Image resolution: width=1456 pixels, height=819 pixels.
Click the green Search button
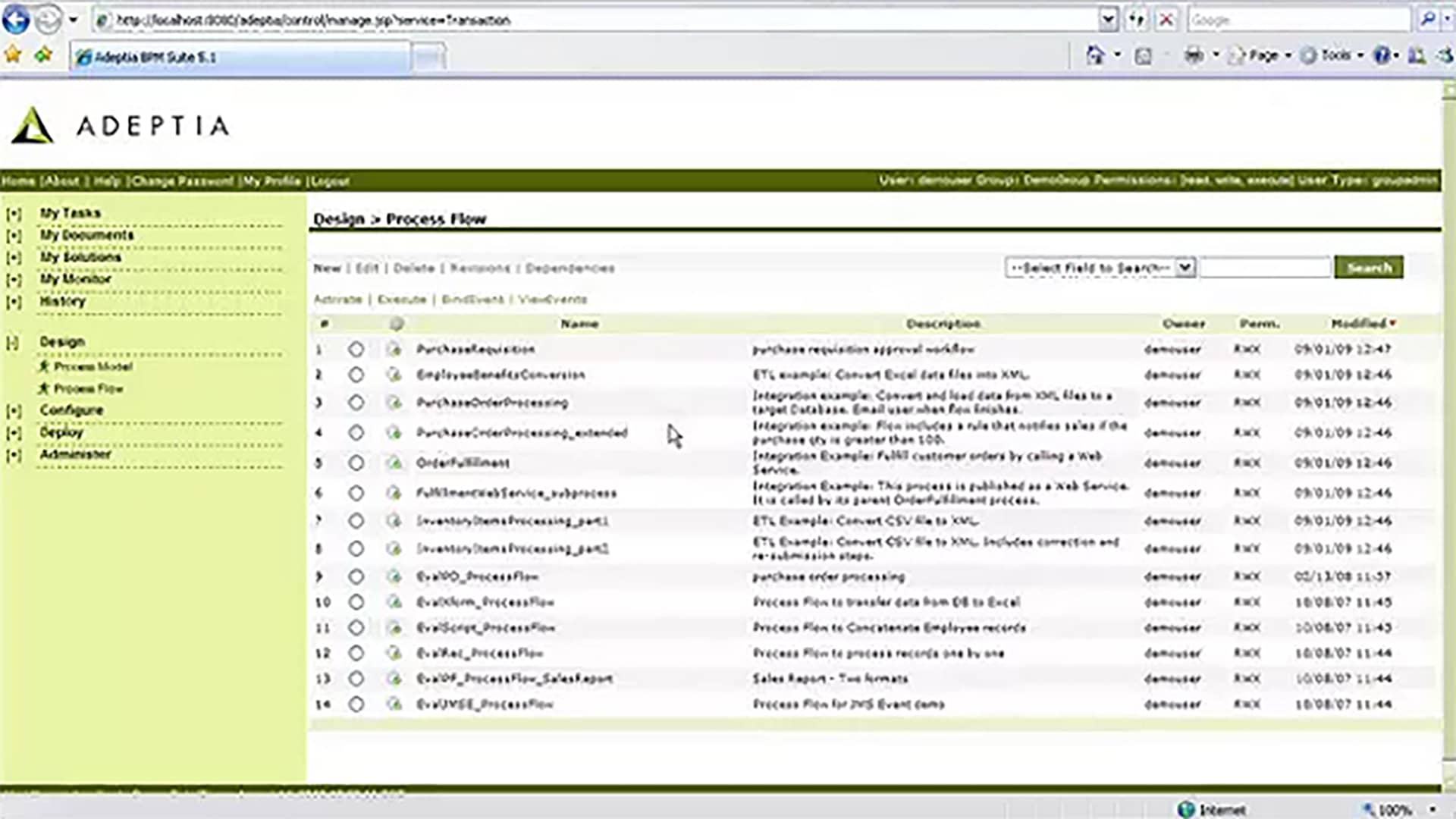click(1368, 268)
